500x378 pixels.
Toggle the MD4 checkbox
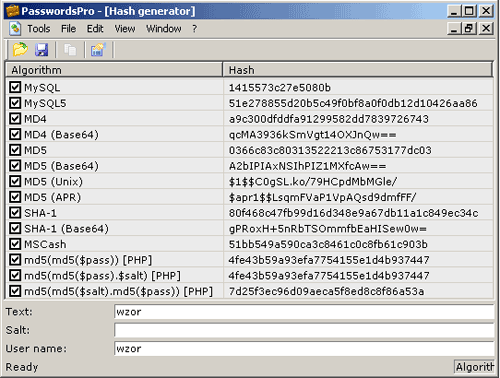(x=15, y=119)
